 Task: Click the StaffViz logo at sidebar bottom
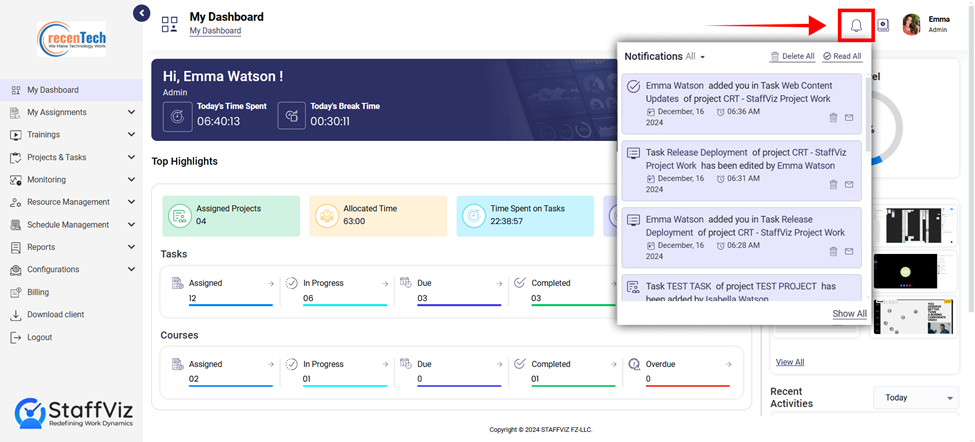click(73, 413)
